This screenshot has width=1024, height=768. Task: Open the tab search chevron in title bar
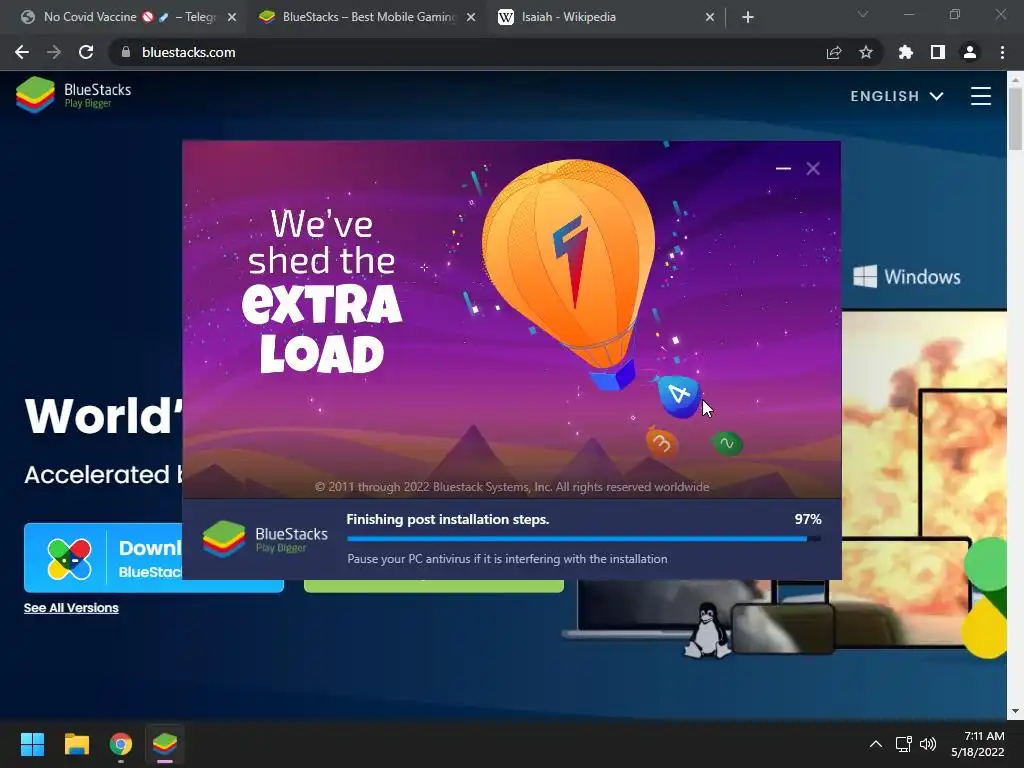863,14
